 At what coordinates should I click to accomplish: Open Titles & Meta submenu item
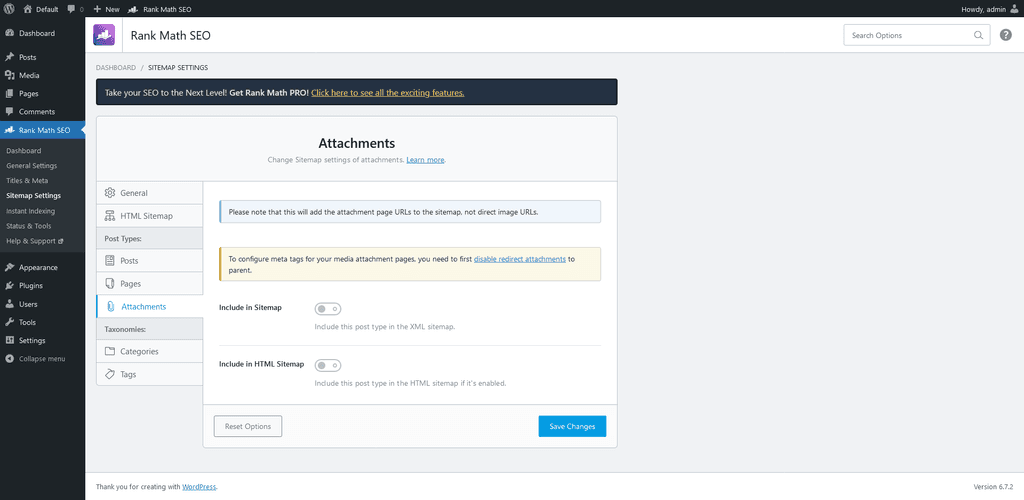pyautogui.click(x=27, y=181)
